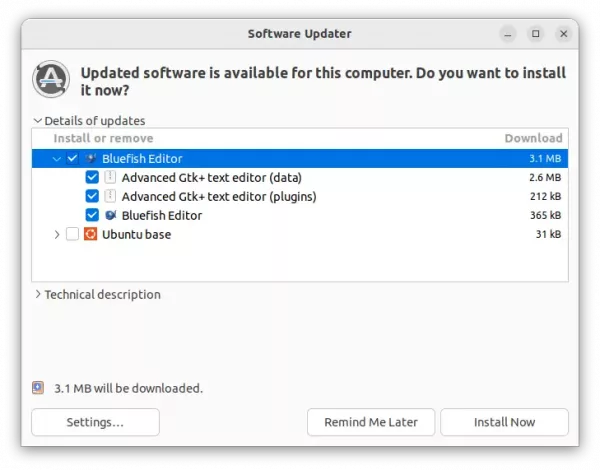Image resolution: width=600 pixels, height=470 pixels.
Task: Click the document icon beside text editor (plugins)
Action: coord(110,196)
